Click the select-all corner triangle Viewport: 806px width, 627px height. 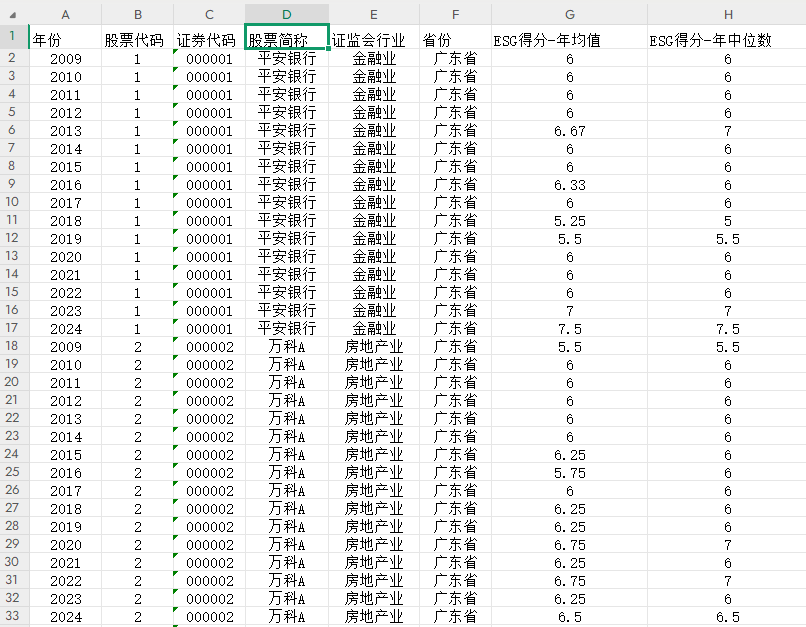[x=13, y=15]
